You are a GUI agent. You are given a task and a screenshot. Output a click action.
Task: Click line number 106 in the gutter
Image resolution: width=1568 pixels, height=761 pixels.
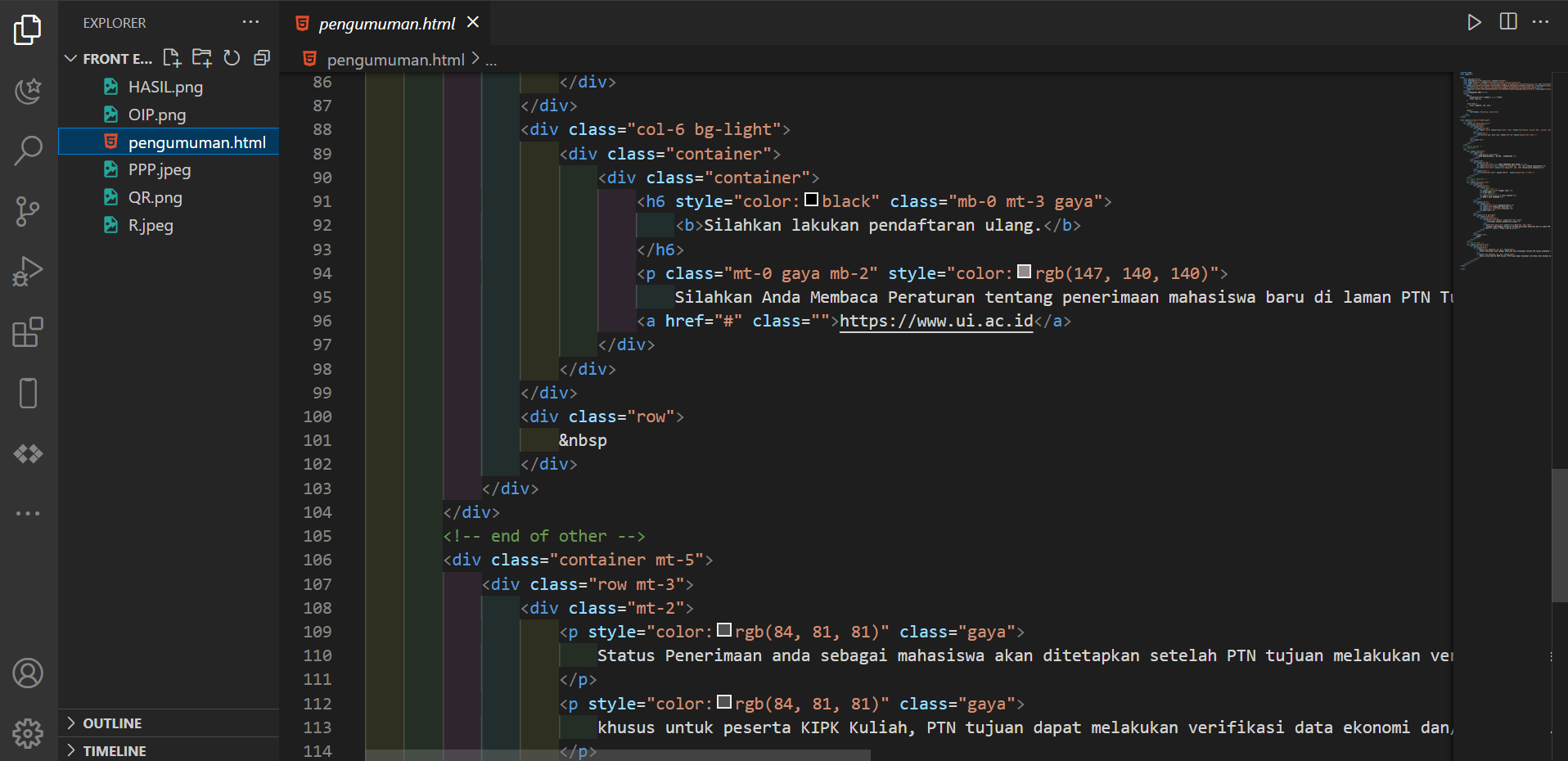pyautogui.click(x=318, y=560)
